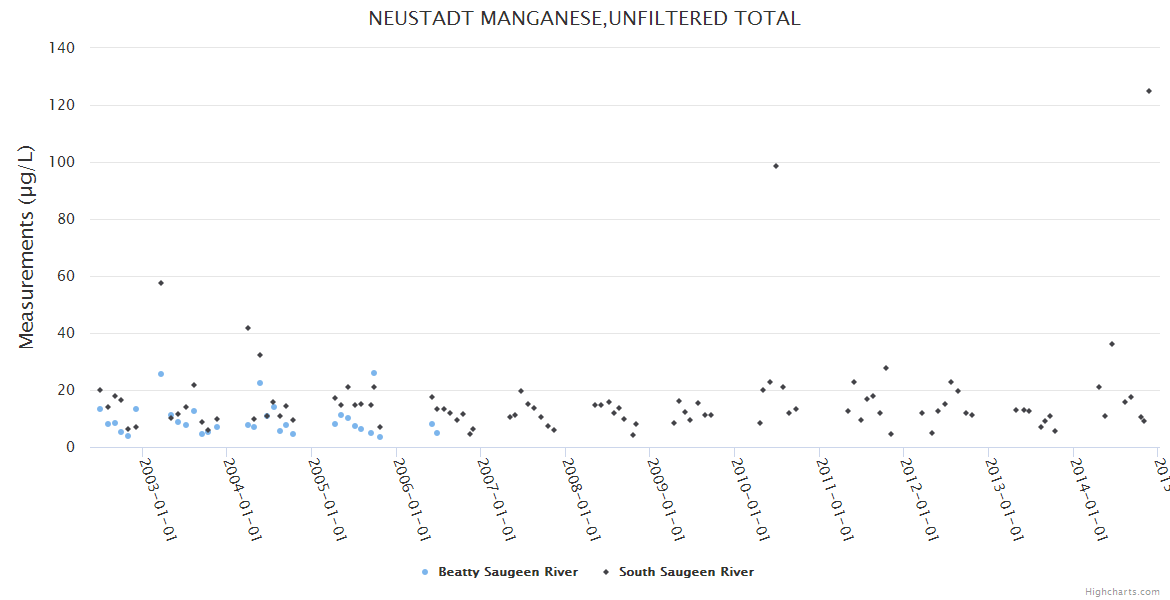
Task: Click the black South Saugeen legend diamond
Action: coord(605,572)
